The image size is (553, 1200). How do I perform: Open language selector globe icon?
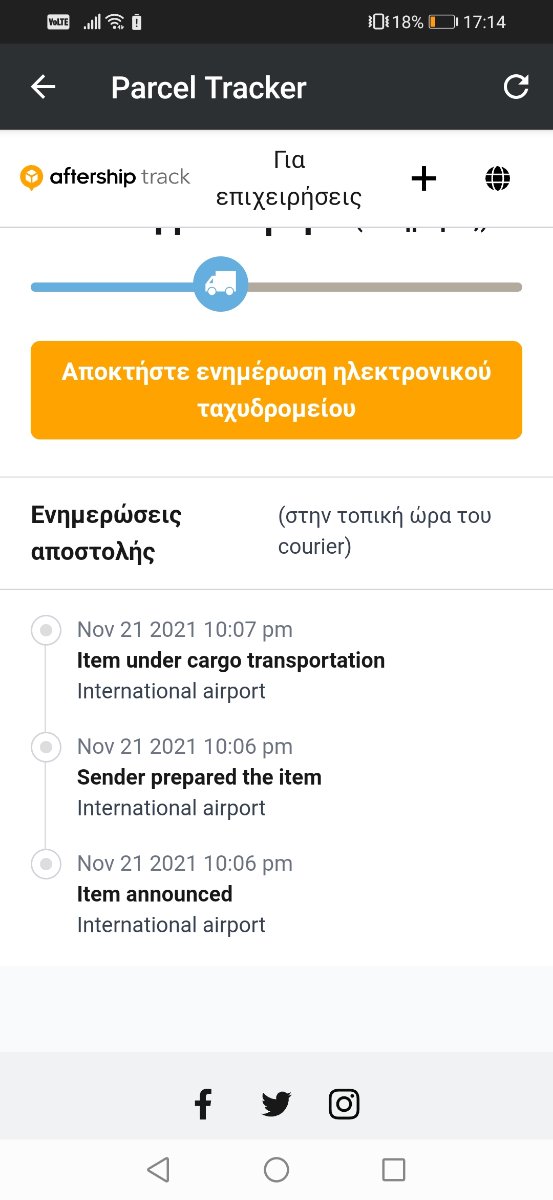pos(497,179)
